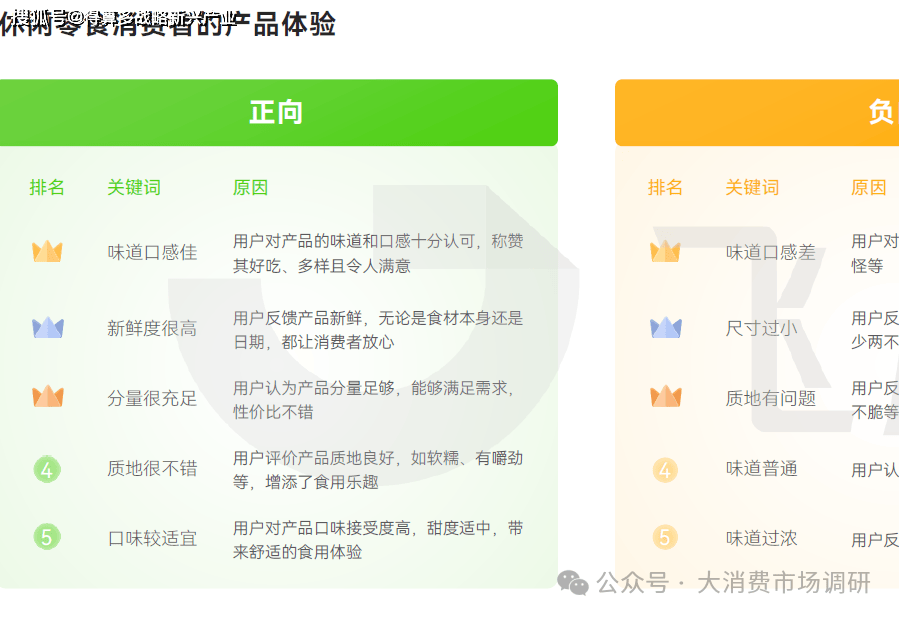
Task: Click the silver crown beside 尺寸过小
Action: [x=665, y=328]
